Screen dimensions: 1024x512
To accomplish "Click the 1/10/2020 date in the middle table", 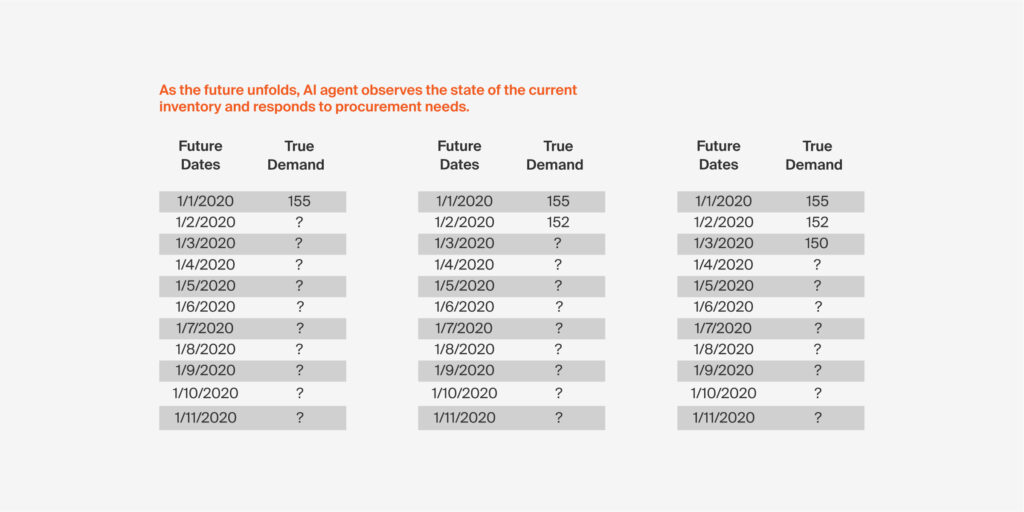I will [x=464, y=393].
